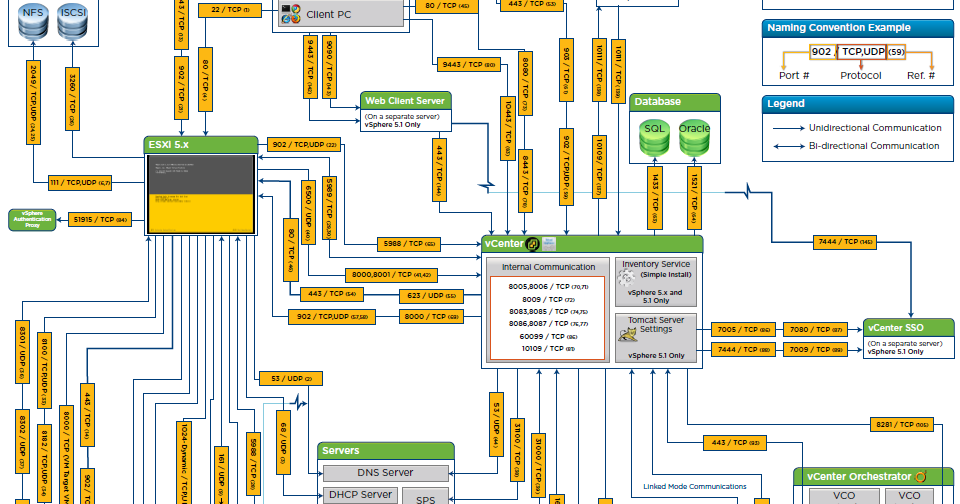The width and height of the screenshot is (960, 504).
Task: Click the Tomcat cat icon
Action: pyautogui.click(x=628, y=334)
